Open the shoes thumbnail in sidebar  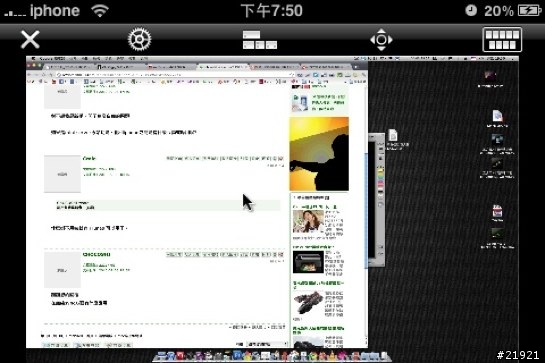point(308,302)
